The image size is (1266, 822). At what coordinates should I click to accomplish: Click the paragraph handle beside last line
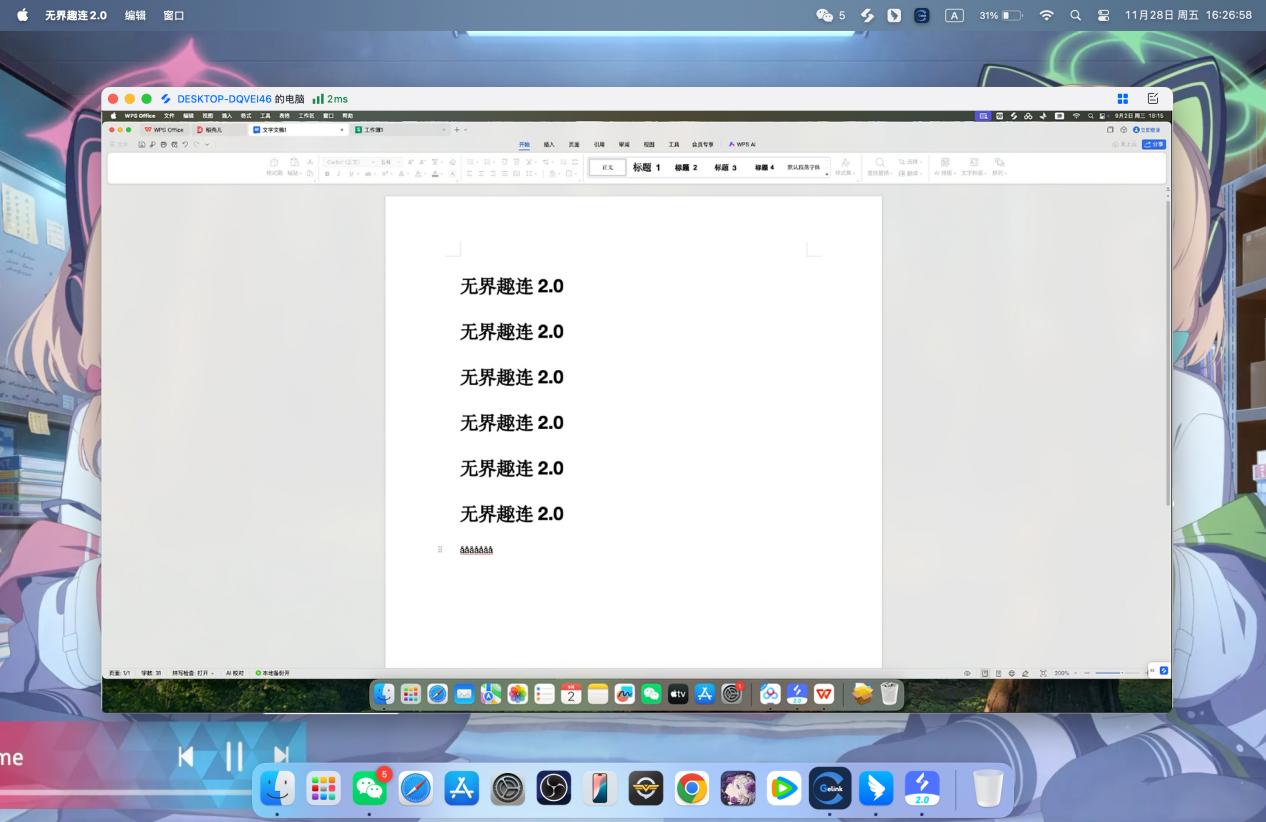(x=440, y=549)
